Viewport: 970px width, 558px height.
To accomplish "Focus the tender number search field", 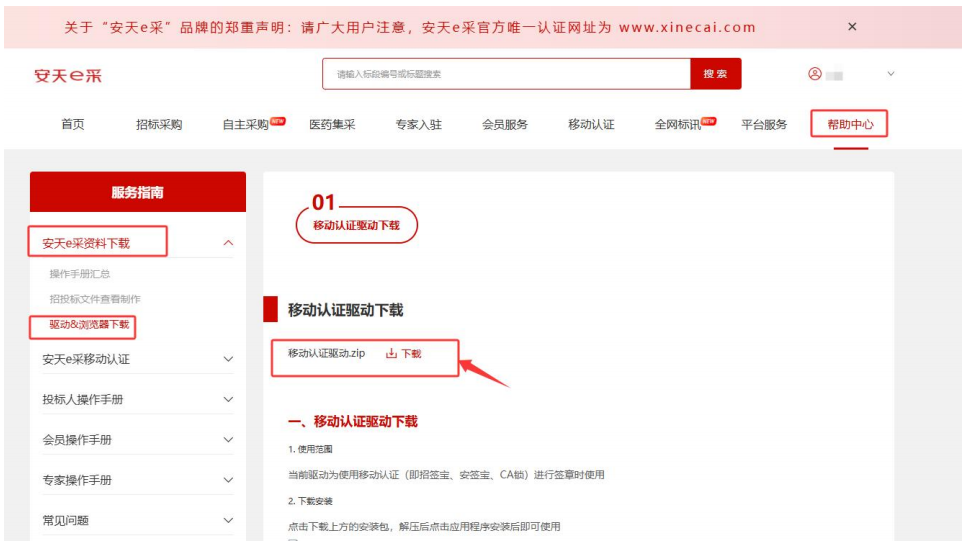I will coord(506,74).
